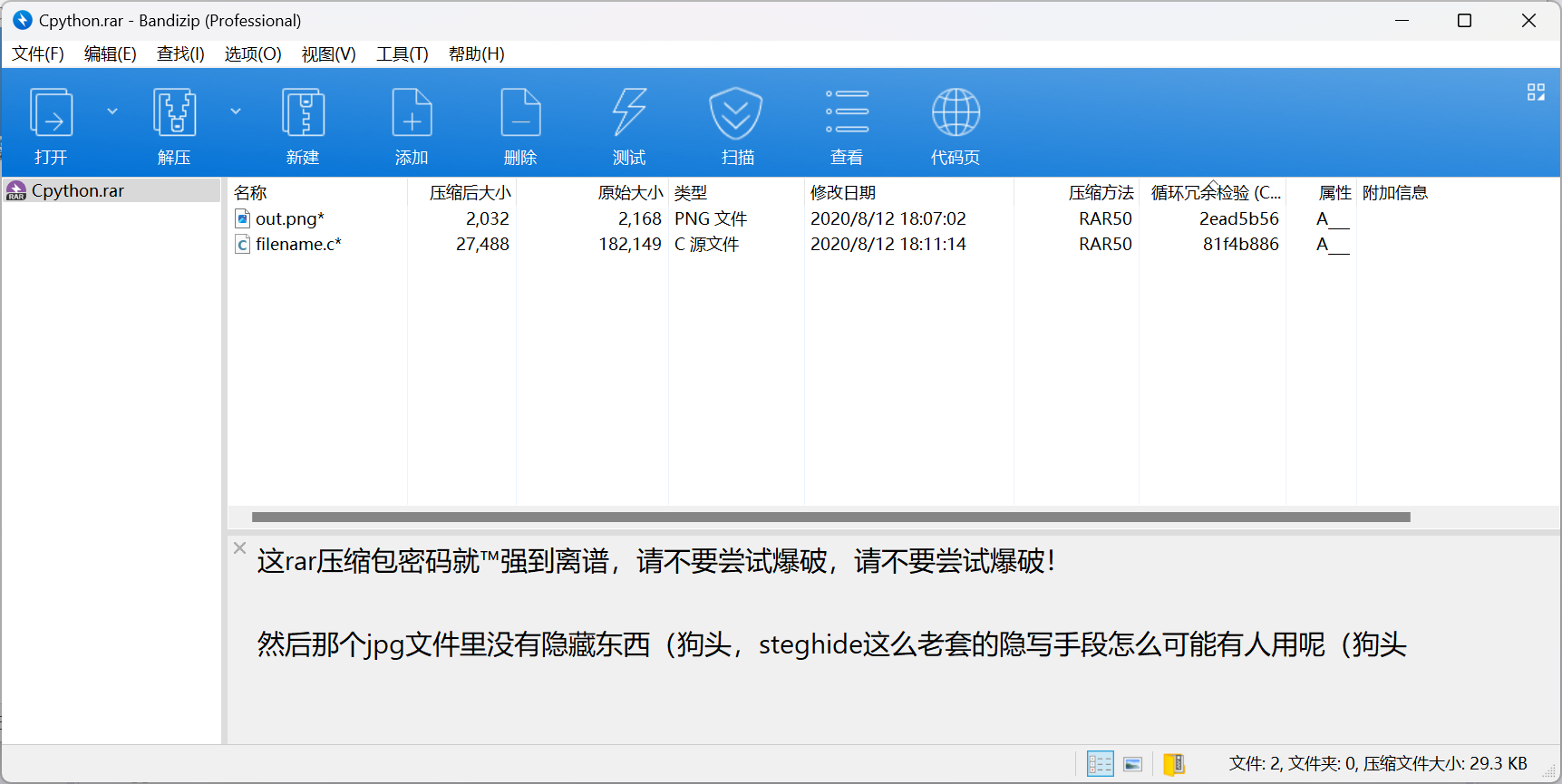Click the horizontal scrollbar of the file list
The image size is (1562, 784).
[830, 517]
